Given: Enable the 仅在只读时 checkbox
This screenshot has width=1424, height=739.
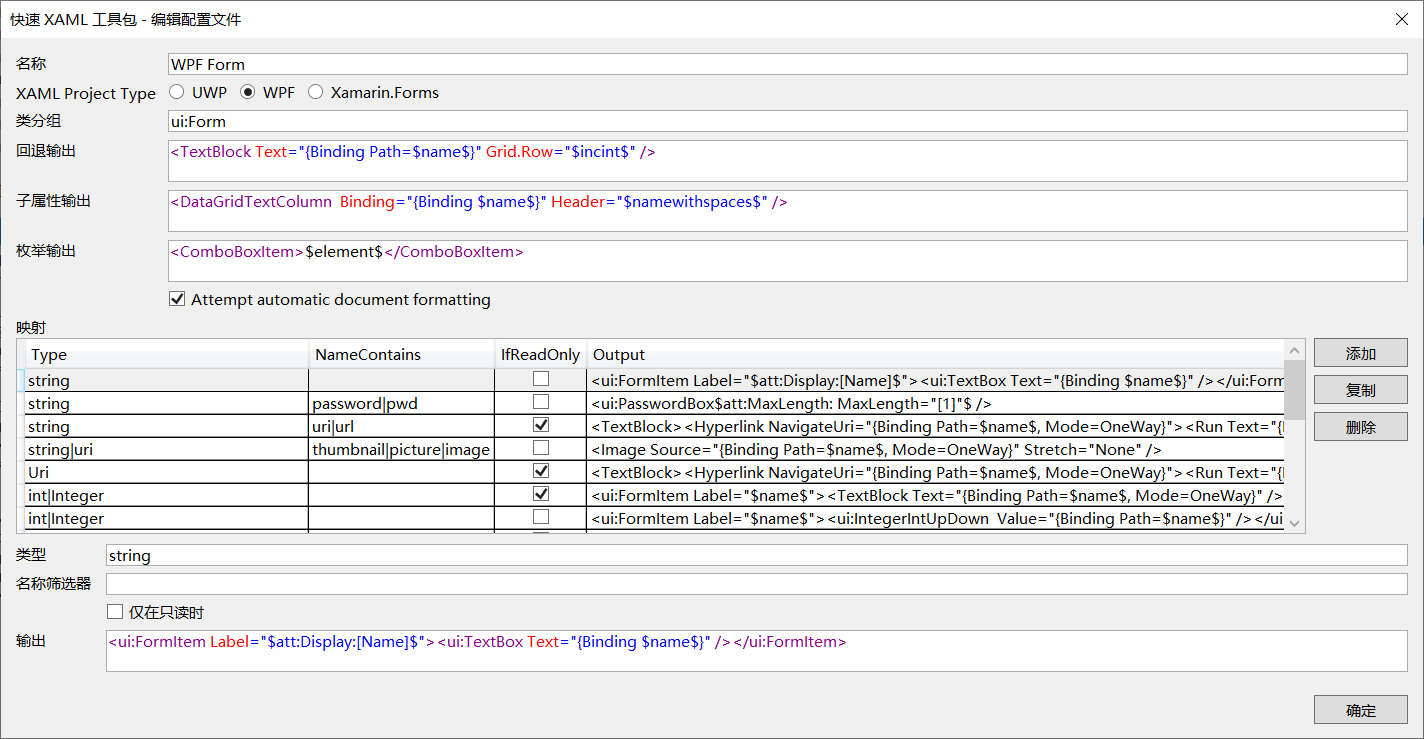Looking at the screenshot, I should click(115, 611).
